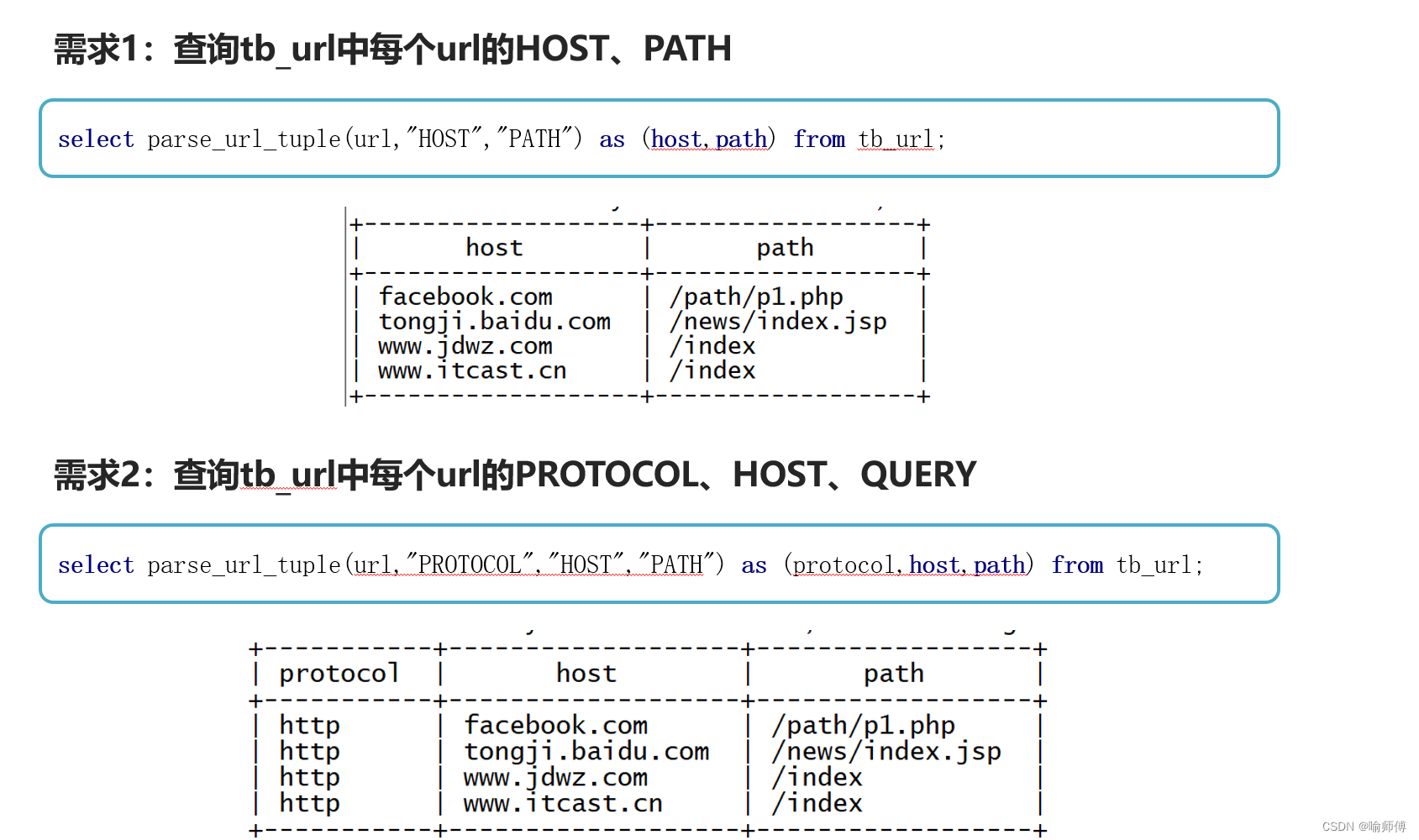Click the heading '需求2' about PROTOCOL, HOST, QUERY
Screen dimensions: 1419x840
(515, 475)
